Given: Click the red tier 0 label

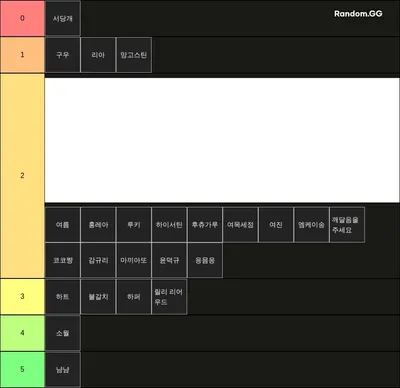Looking at the screenshot, I should [x=22, y=18].
